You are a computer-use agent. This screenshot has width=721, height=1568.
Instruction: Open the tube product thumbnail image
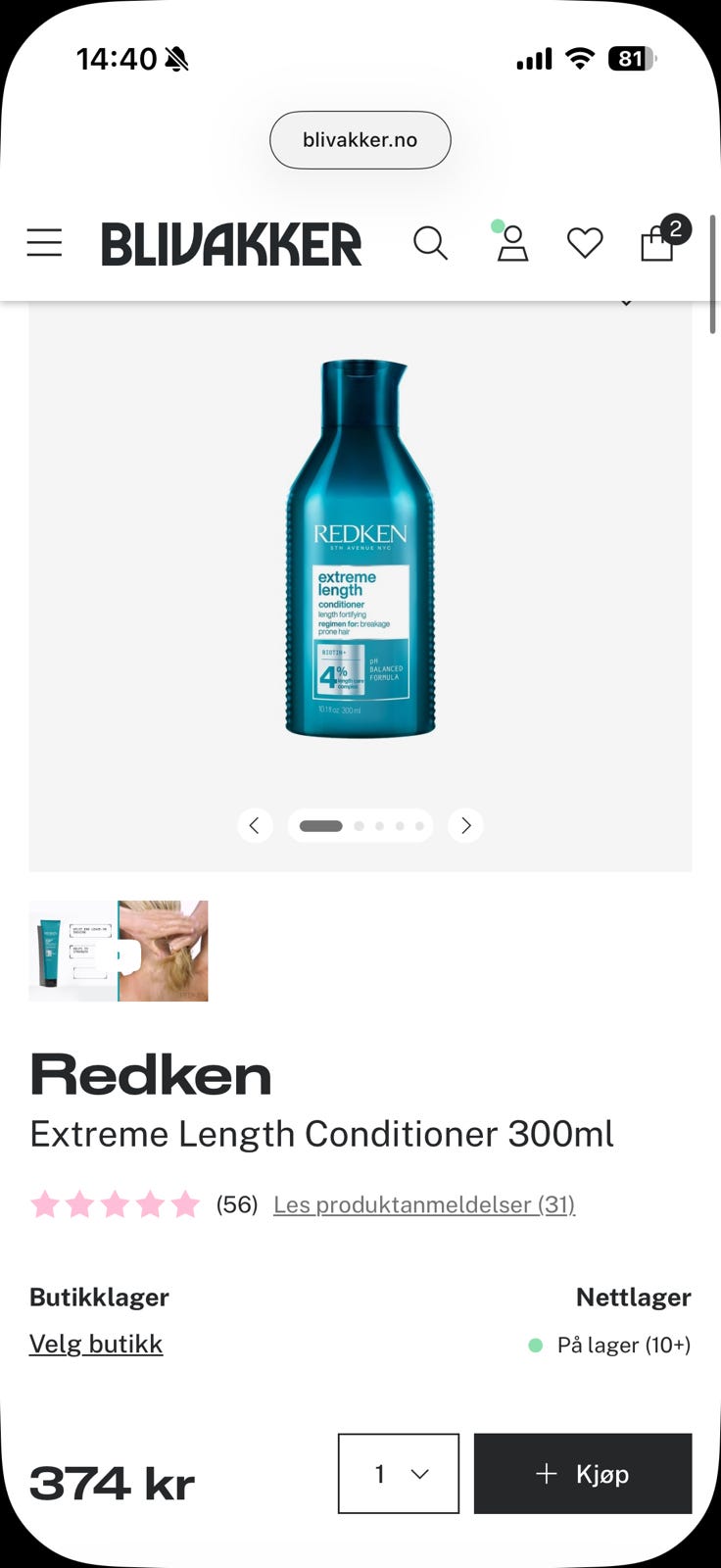pyautogui.click(x=73, y=951)
